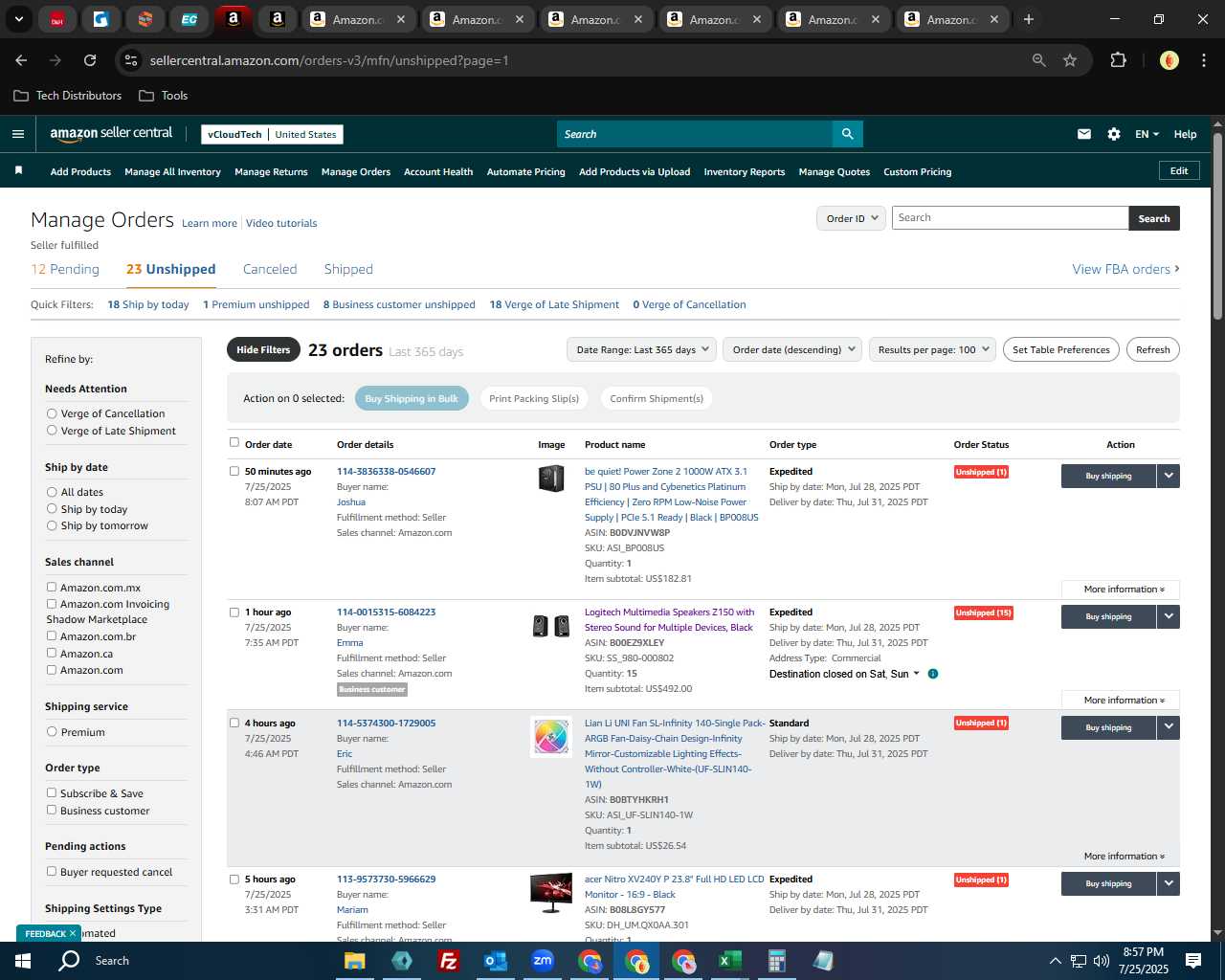
Task: Open Automate Pricing in the nav bar
Action: 525,172
